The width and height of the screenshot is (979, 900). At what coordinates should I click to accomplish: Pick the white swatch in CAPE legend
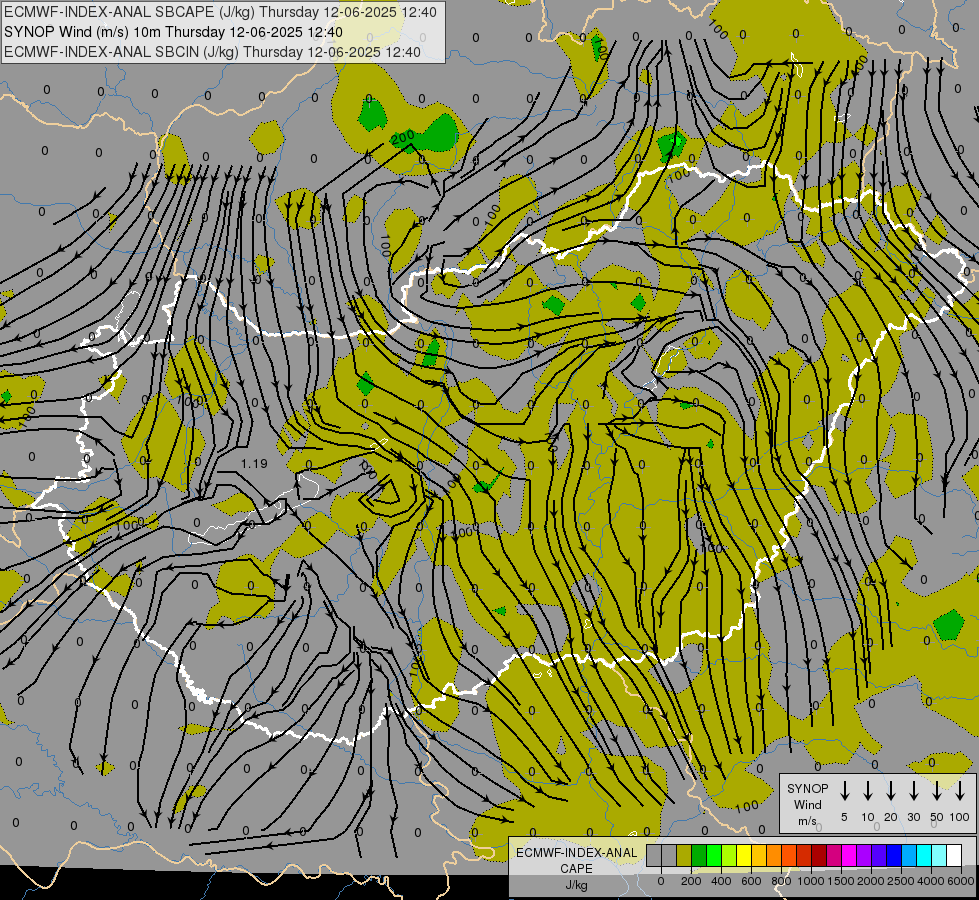953,855
